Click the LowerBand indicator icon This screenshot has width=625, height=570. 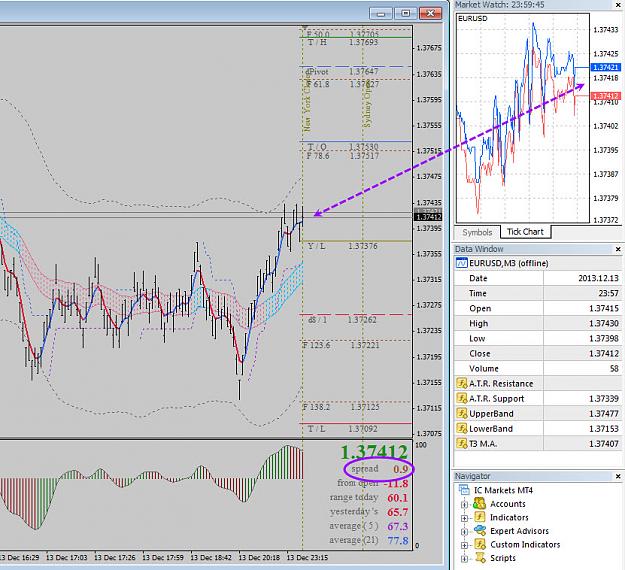tap(462, 428)
